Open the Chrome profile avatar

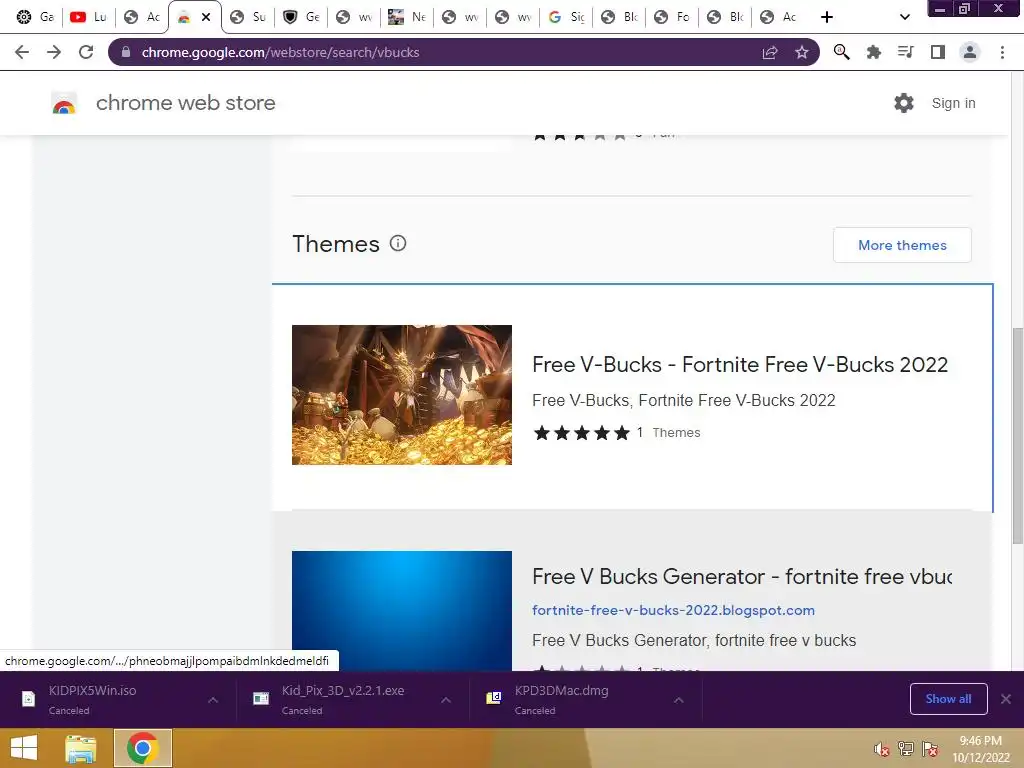pos(970,52)
